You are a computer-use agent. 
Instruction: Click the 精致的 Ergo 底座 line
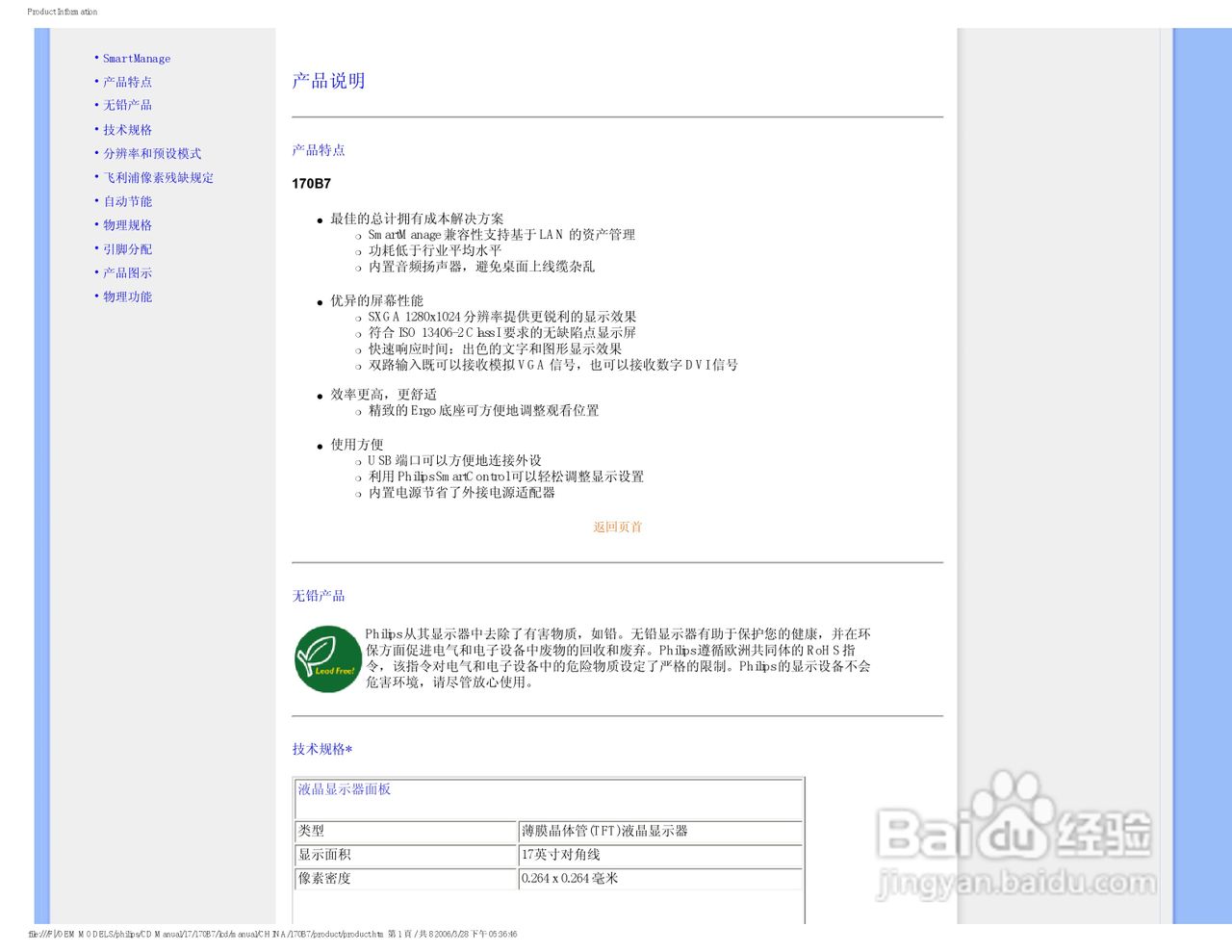(483, 411)
